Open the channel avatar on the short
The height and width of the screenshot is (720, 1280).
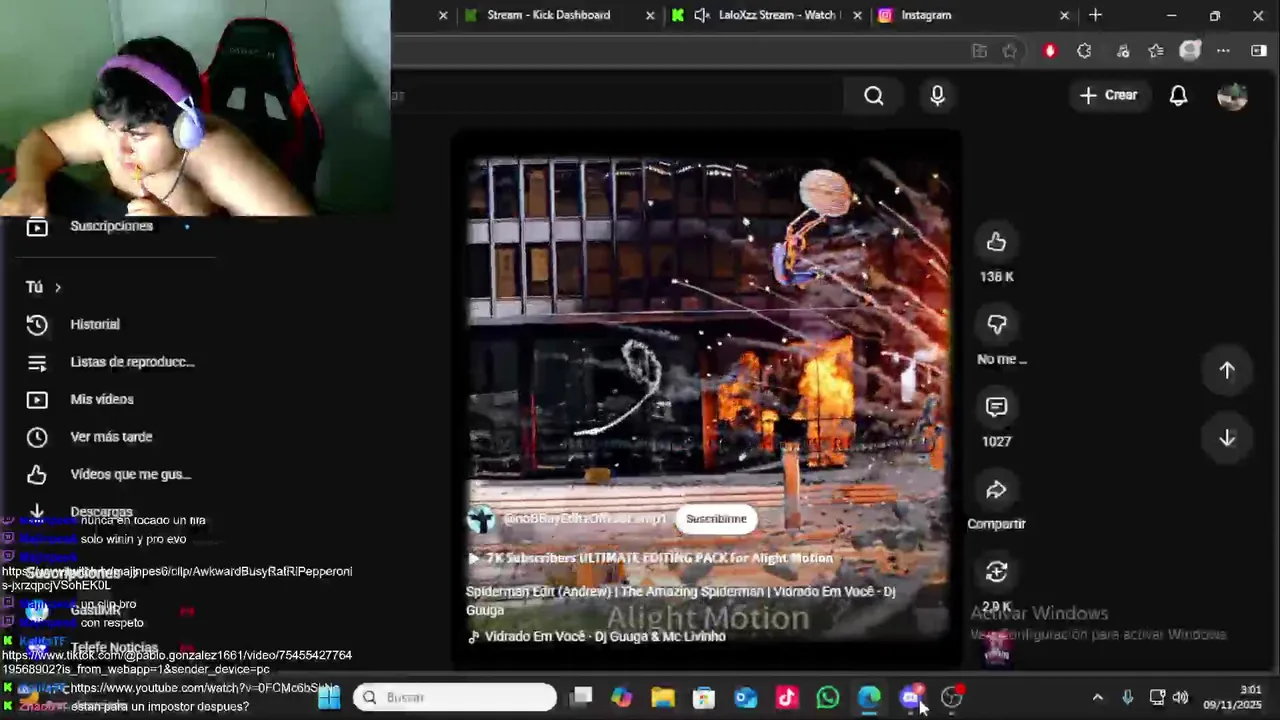[x=481, y=519]
